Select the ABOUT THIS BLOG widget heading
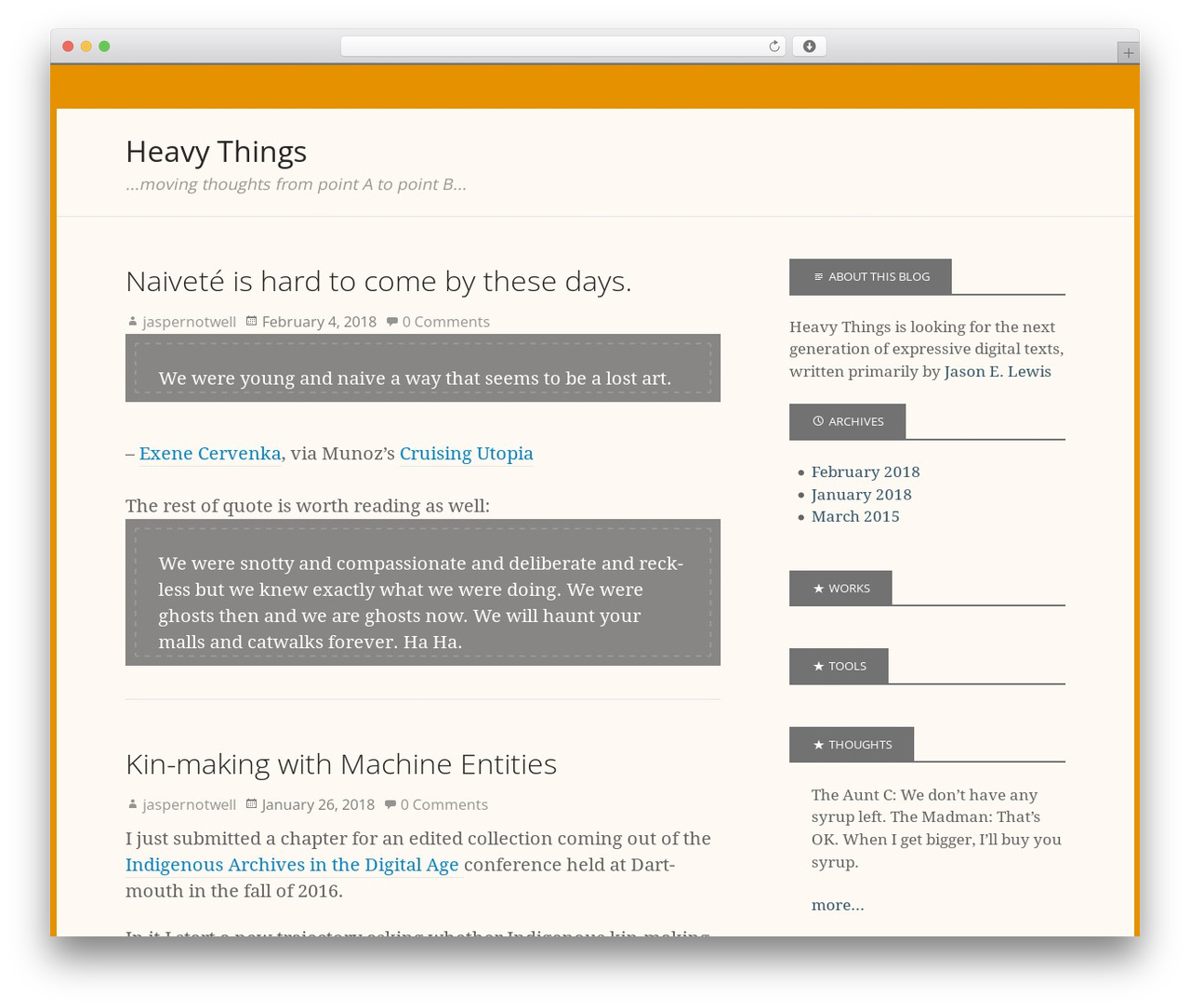The image size is (1190, 1008). (870, 276)
